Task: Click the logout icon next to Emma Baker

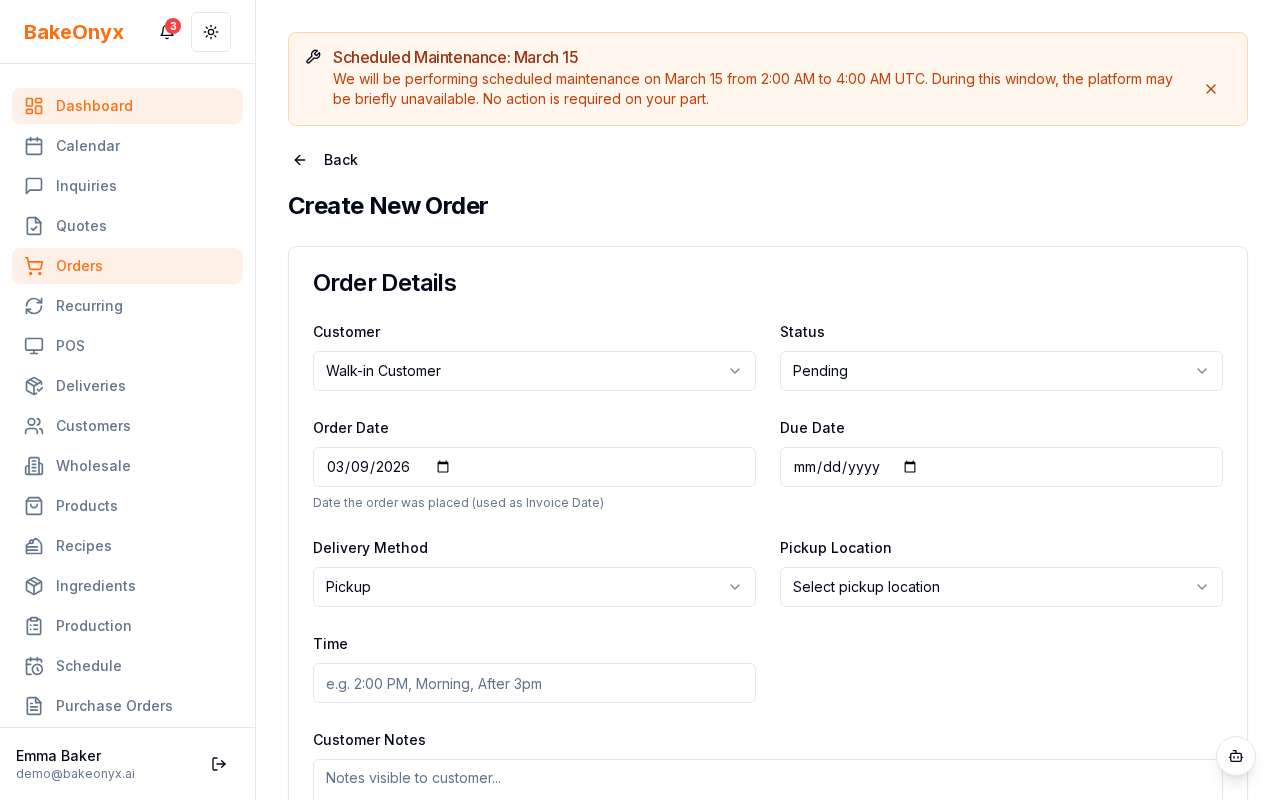Action: pos(218,764)
